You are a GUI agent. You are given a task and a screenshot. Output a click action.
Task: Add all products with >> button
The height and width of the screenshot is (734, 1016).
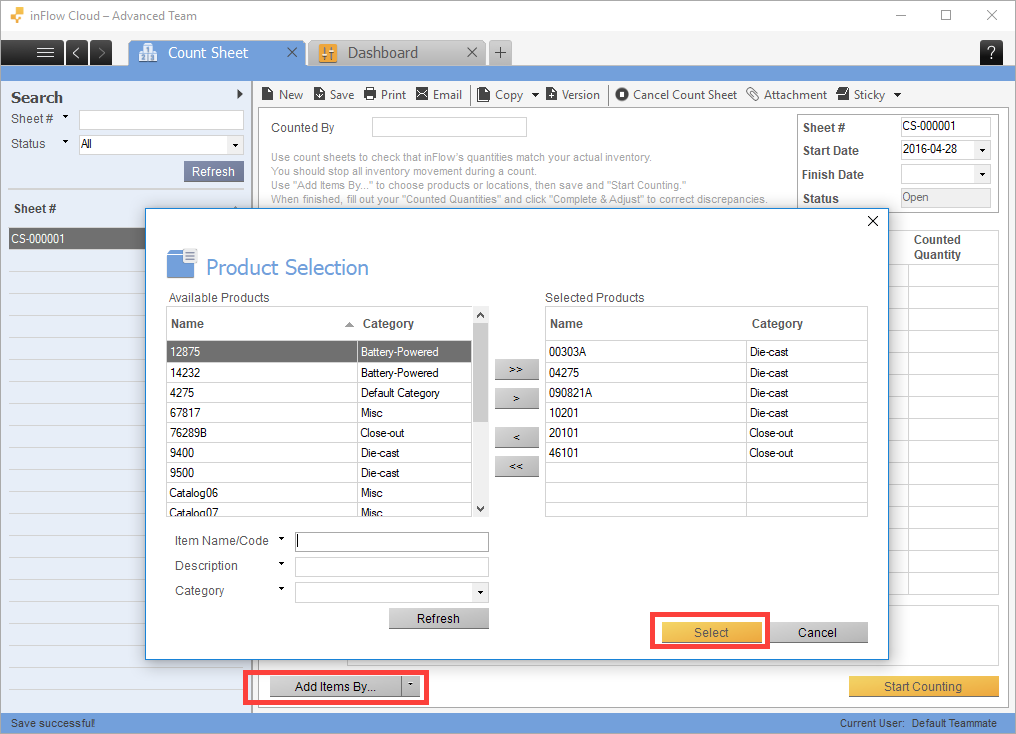click(x=516, y=369)
